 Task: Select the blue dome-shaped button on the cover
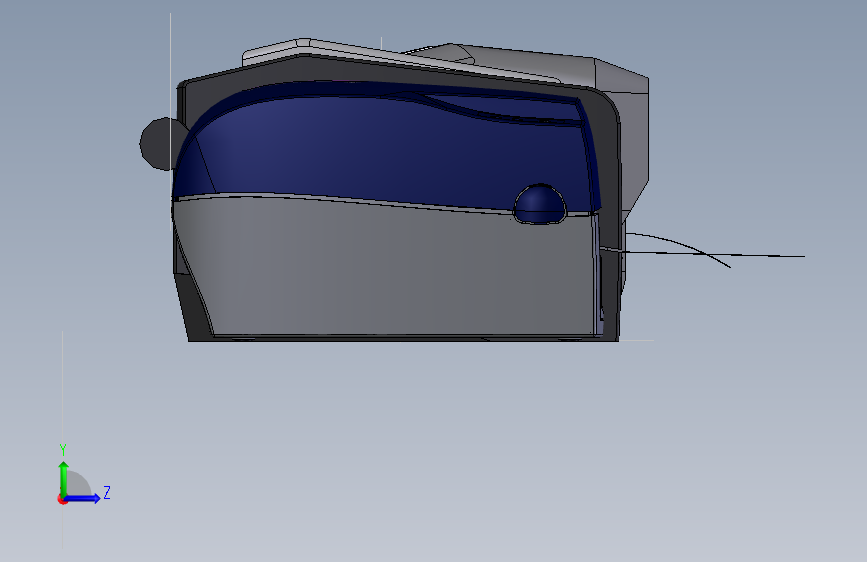(540, 204)
